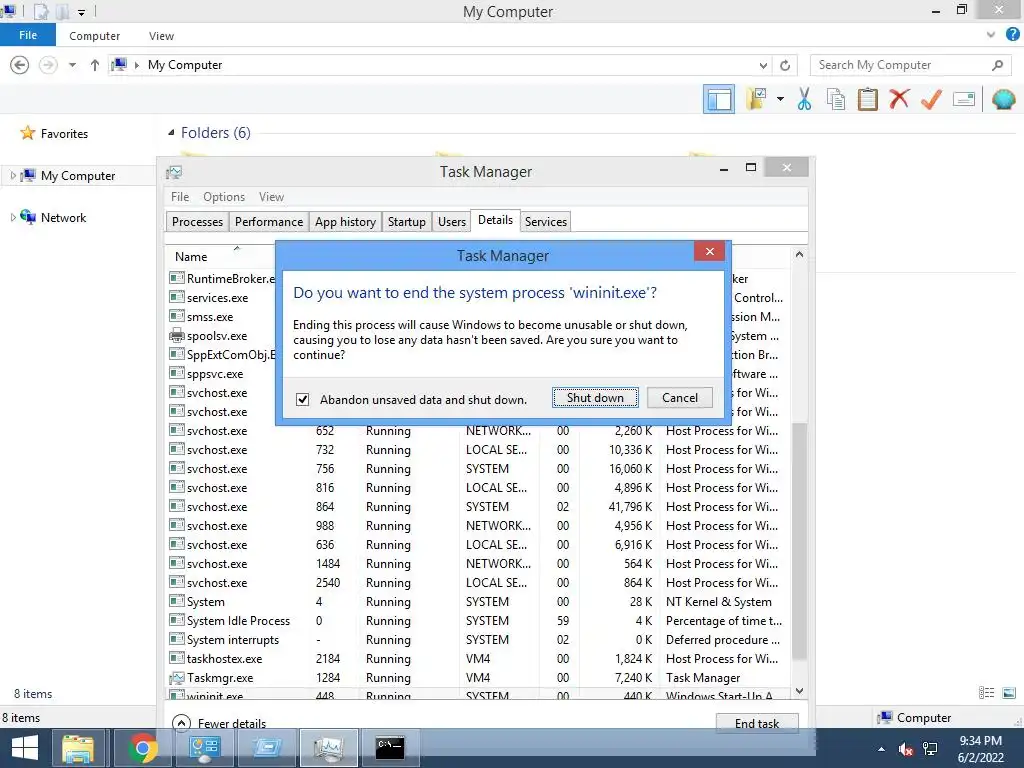This screenshot has width=1024, height=768.
Task: Select the taskhostex.exe process row
Action: (x=477, y=659)
